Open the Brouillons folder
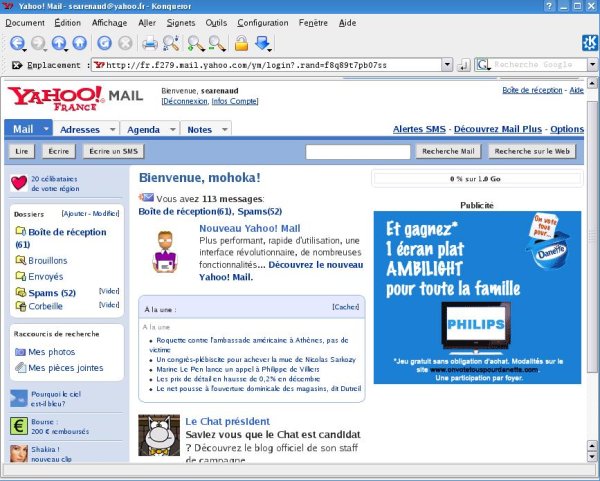The width and height of the screenshot is (600, 481). coord(48,261)
